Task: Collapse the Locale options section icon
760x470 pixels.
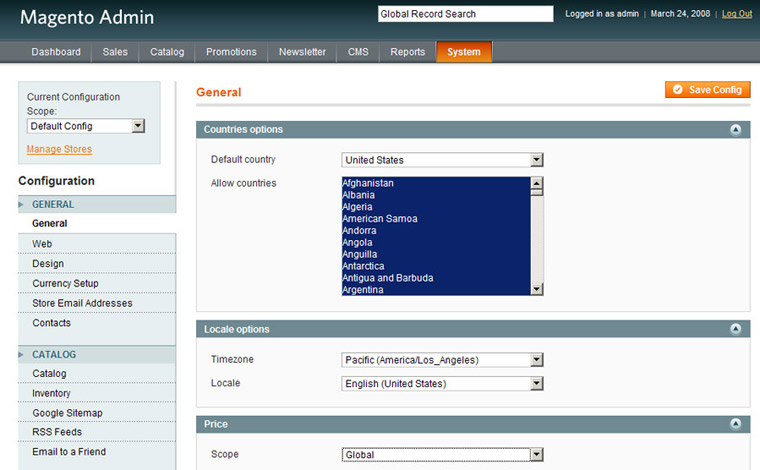Action: (x=735, y=329)
